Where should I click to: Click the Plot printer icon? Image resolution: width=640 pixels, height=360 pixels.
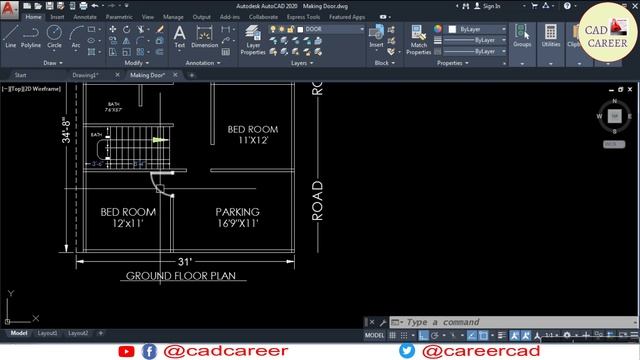pos(83,6)
